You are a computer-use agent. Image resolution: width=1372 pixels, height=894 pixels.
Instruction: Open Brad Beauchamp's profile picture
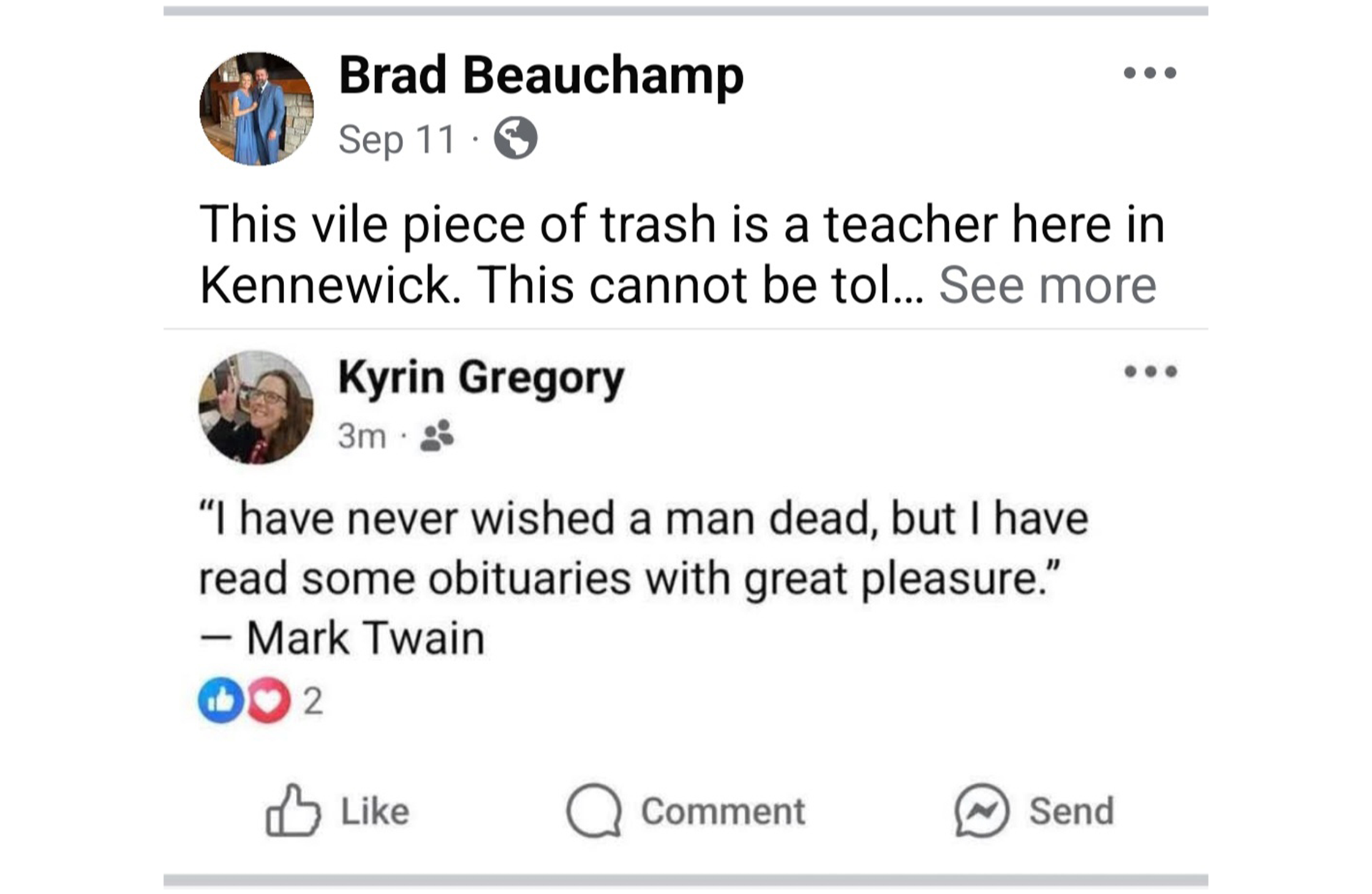coord(257,109)
